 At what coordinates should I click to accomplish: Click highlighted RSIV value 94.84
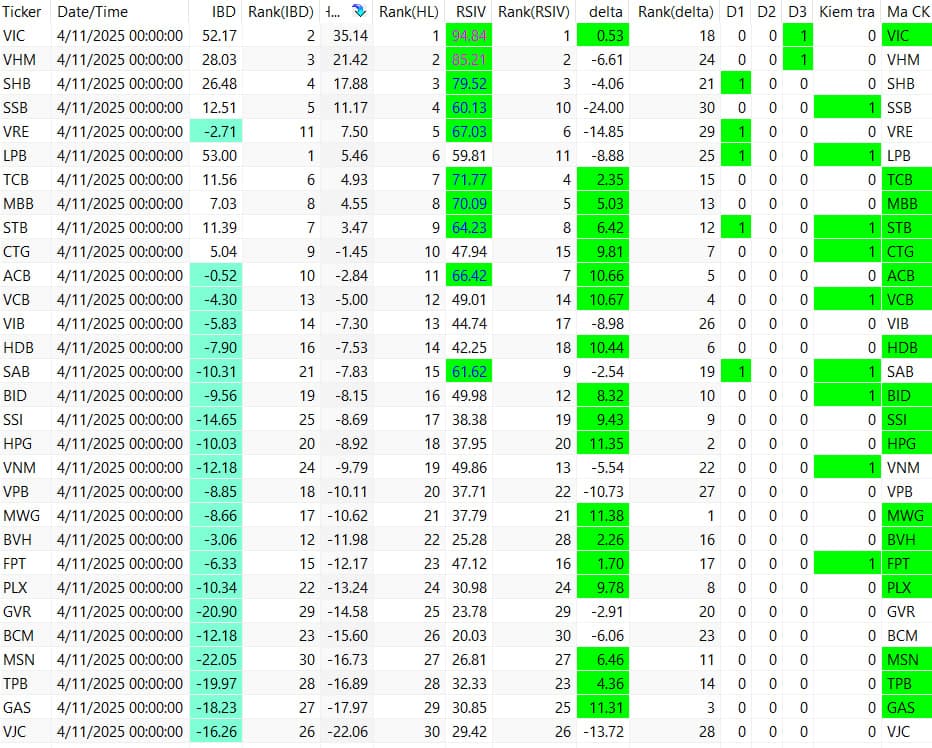coord(469,36)
